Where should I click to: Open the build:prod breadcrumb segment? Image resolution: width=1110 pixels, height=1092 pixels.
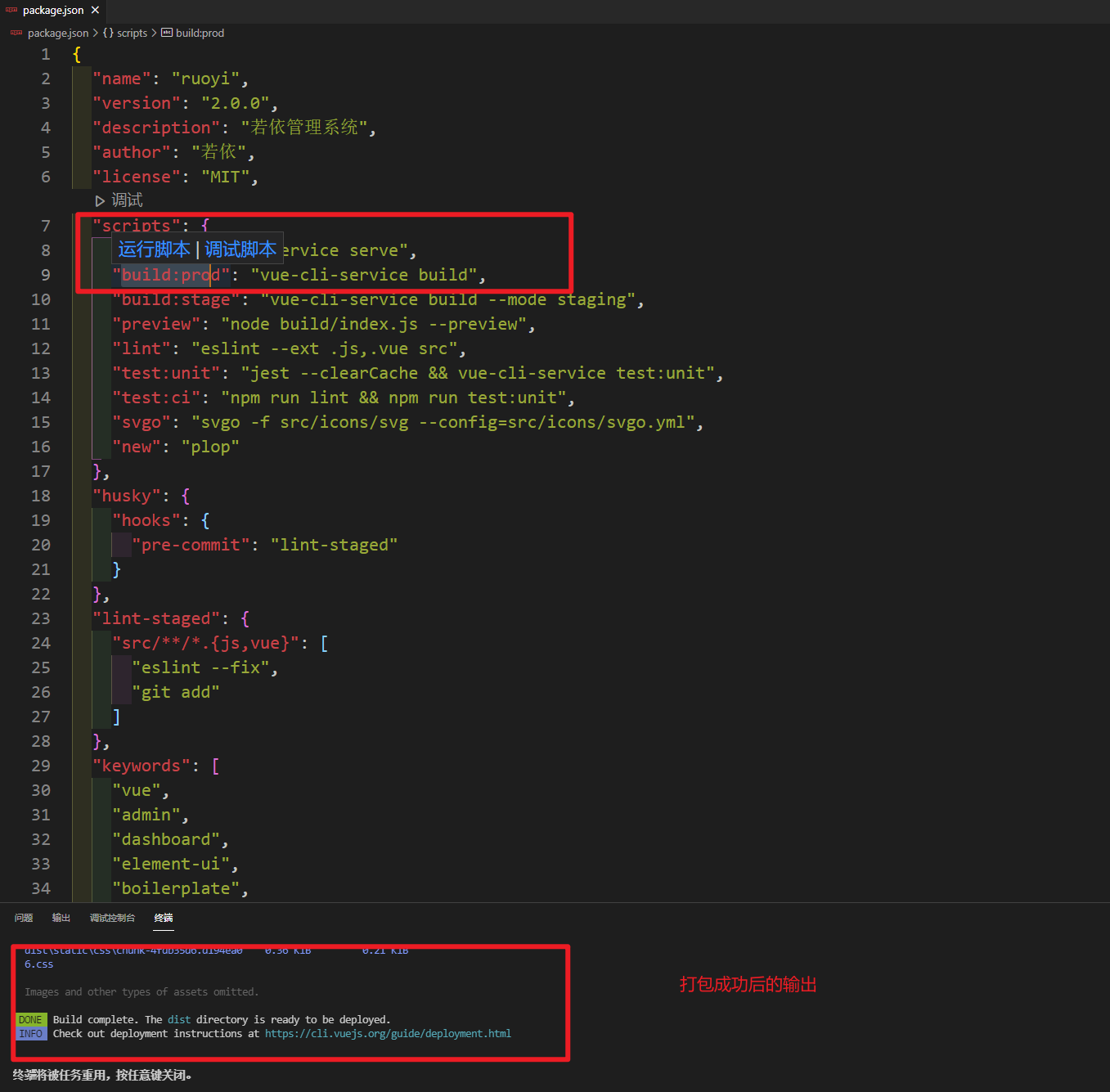[200, 33]
